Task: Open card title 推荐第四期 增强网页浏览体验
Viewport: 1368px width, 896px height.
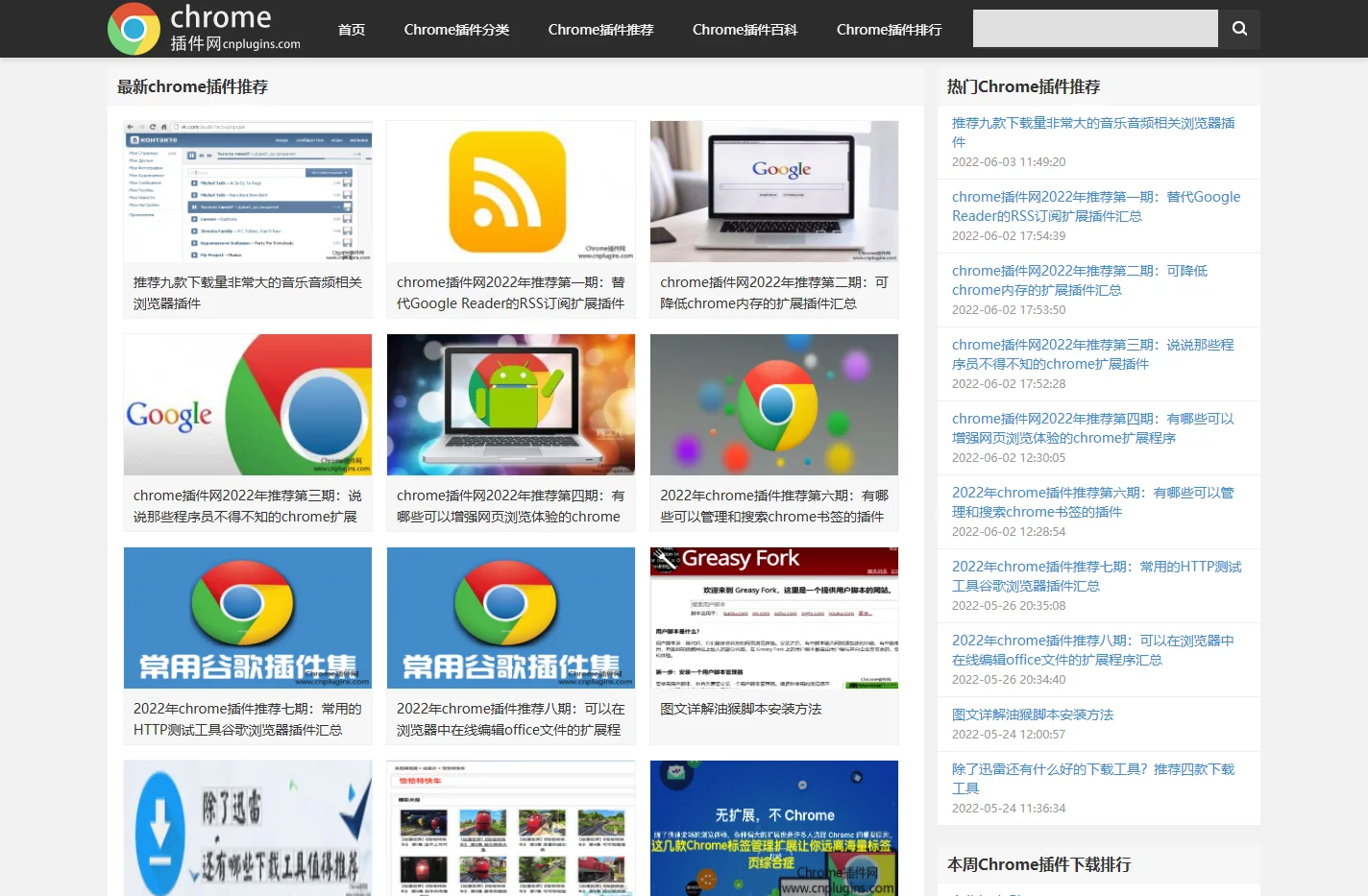Action: tap(511, 506)
